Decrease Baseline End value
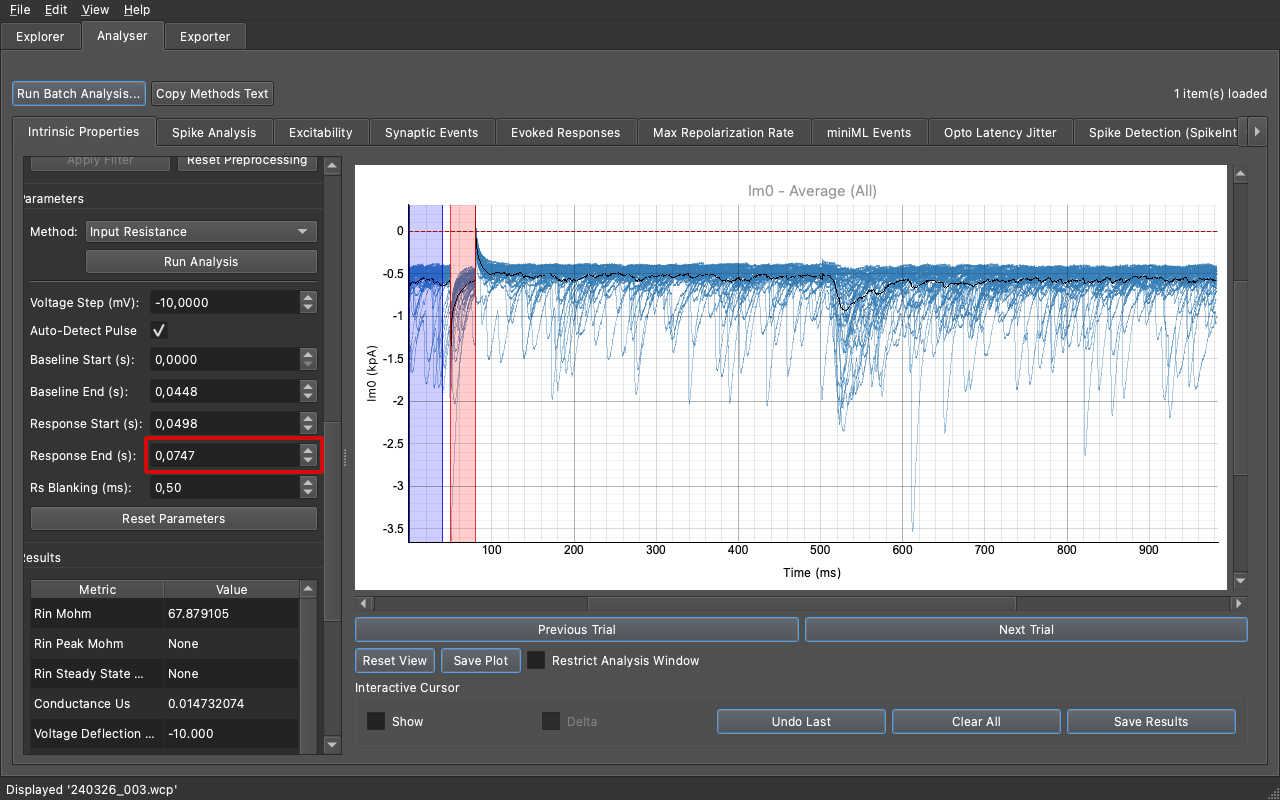The height and width of the screenshot is (800, 1280). (x=308, y=397)
